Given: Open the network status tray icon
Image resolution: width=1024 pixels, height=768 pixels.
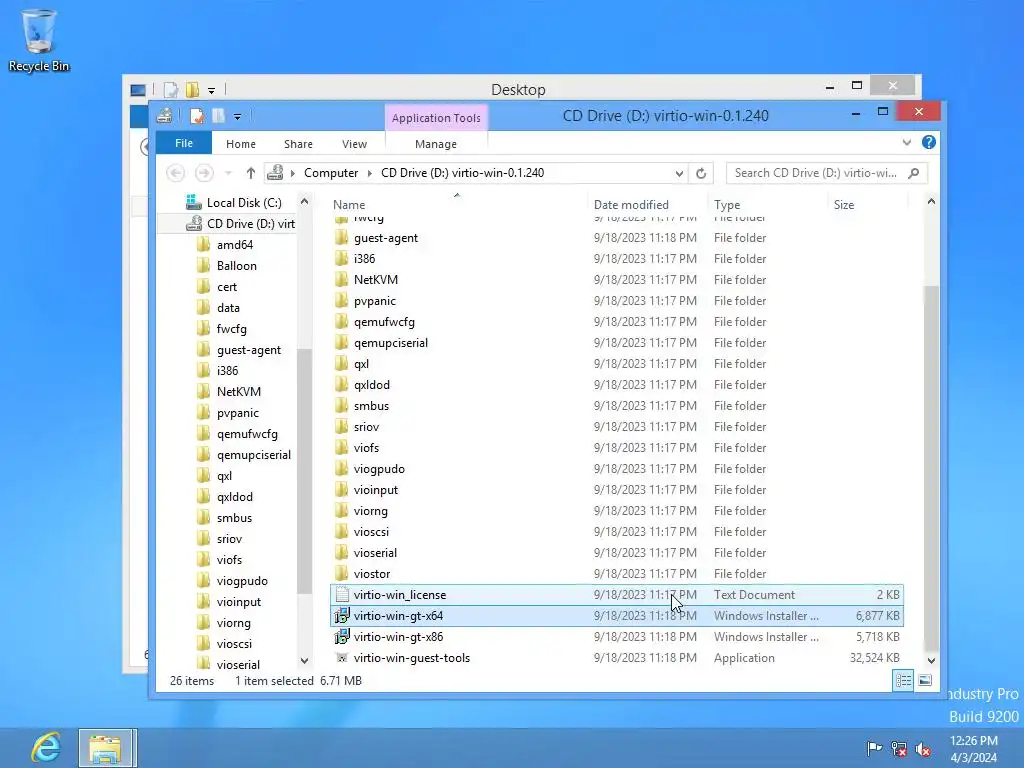Looking at the screenshot, I should 899,749.
